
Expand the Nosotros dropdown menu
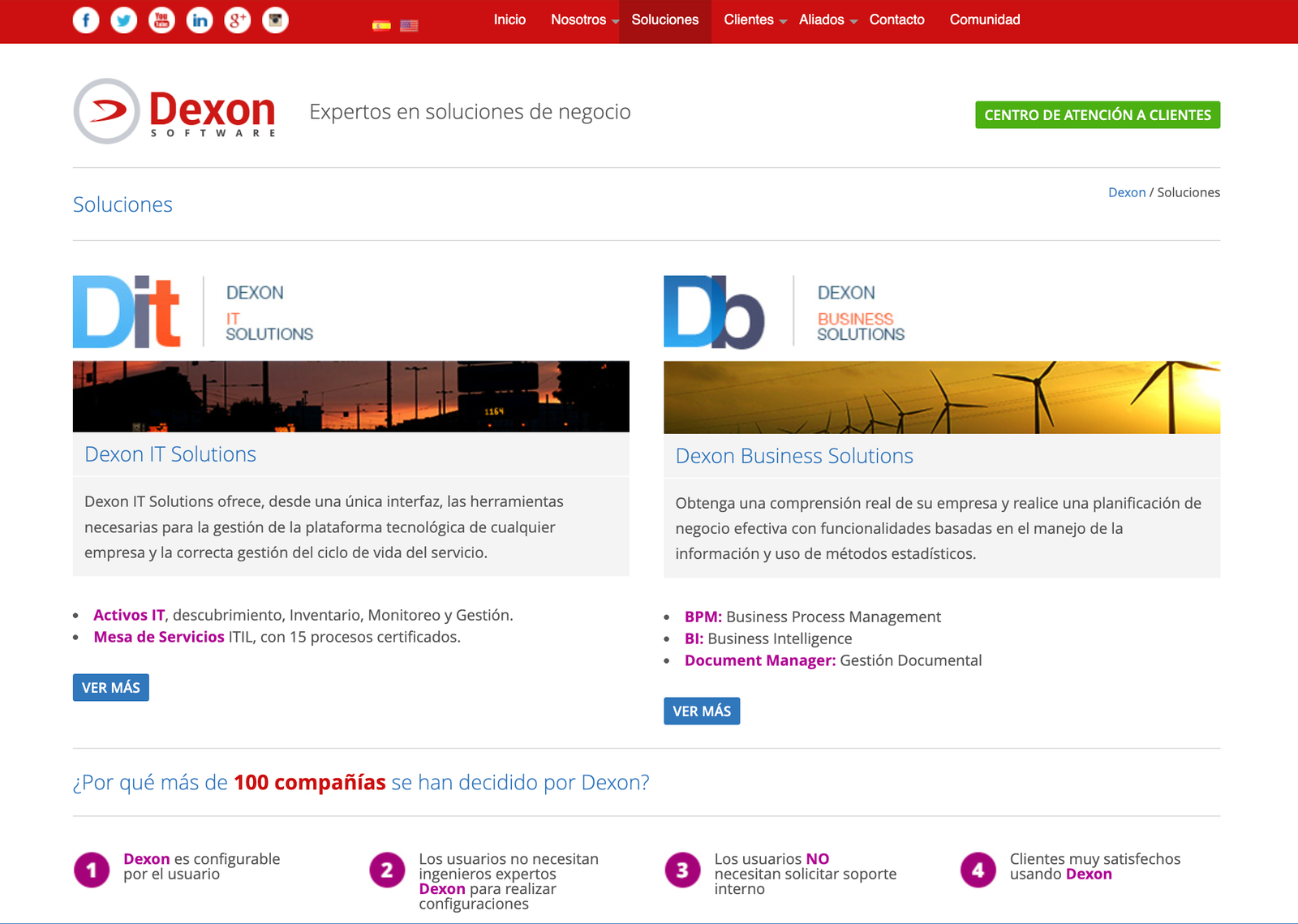point(584,20)
